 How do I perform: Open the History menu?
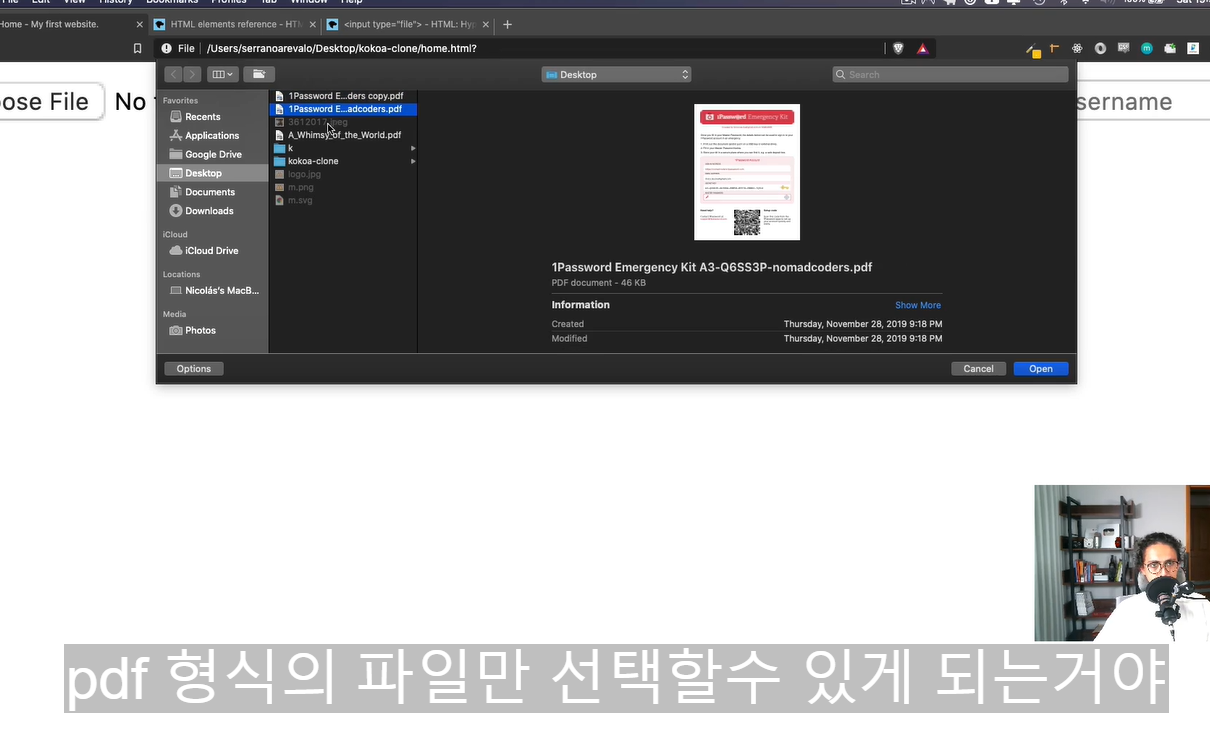[116, 3]
